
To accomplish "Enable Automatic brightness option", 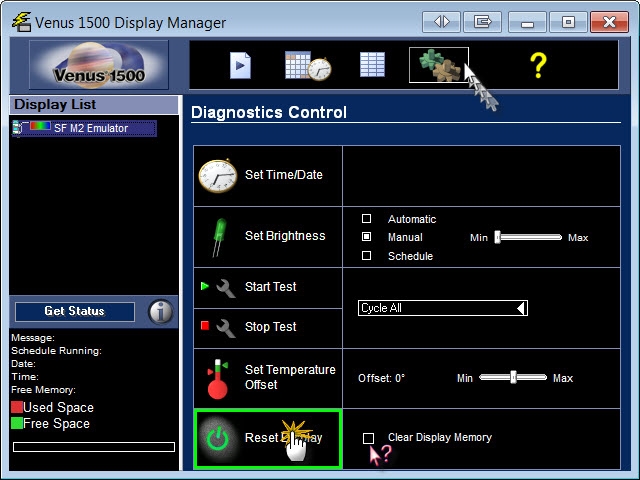I will (x=367, y=219).
